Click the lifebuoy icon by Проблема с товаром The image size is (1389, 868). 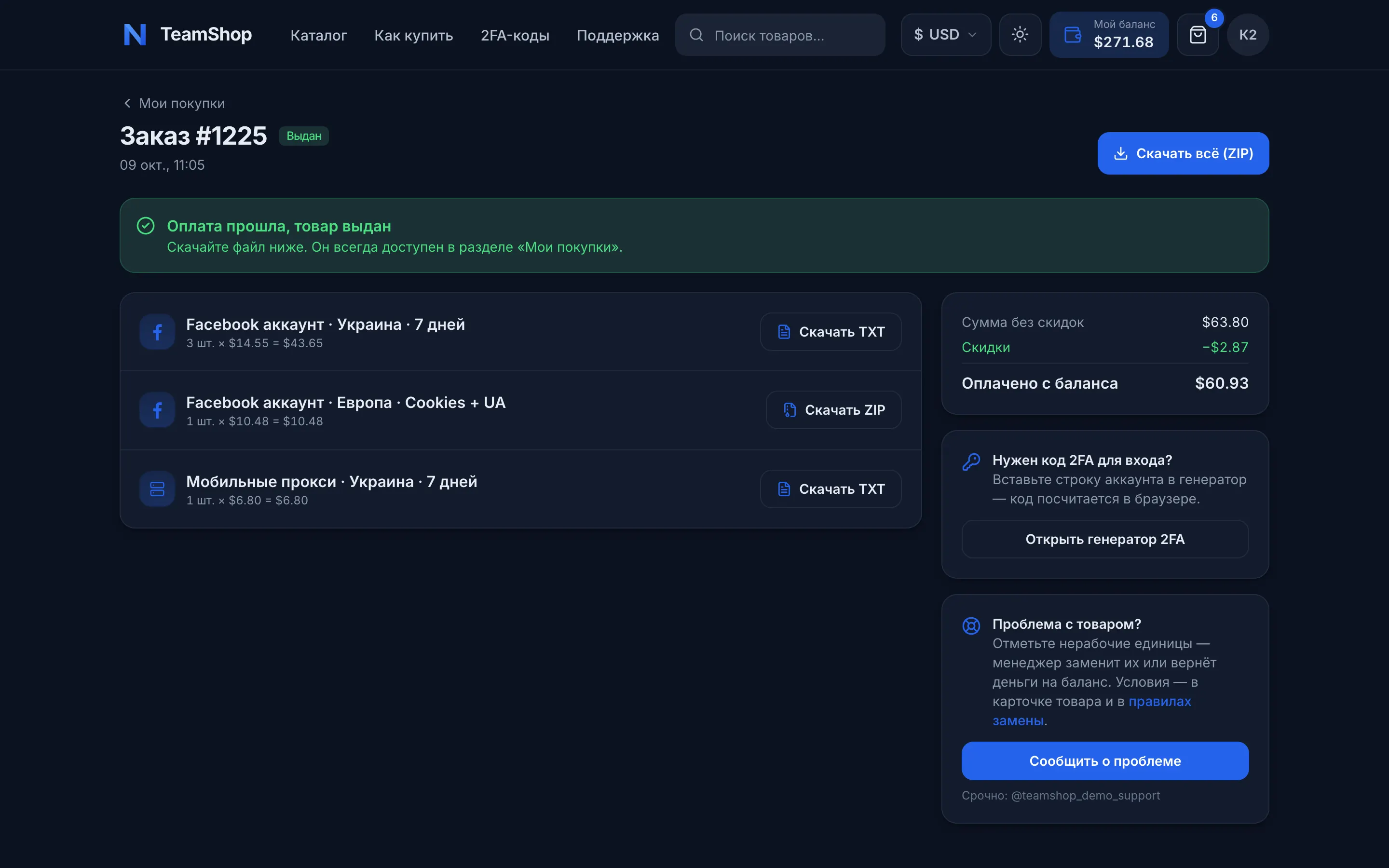tap(971, 626)
